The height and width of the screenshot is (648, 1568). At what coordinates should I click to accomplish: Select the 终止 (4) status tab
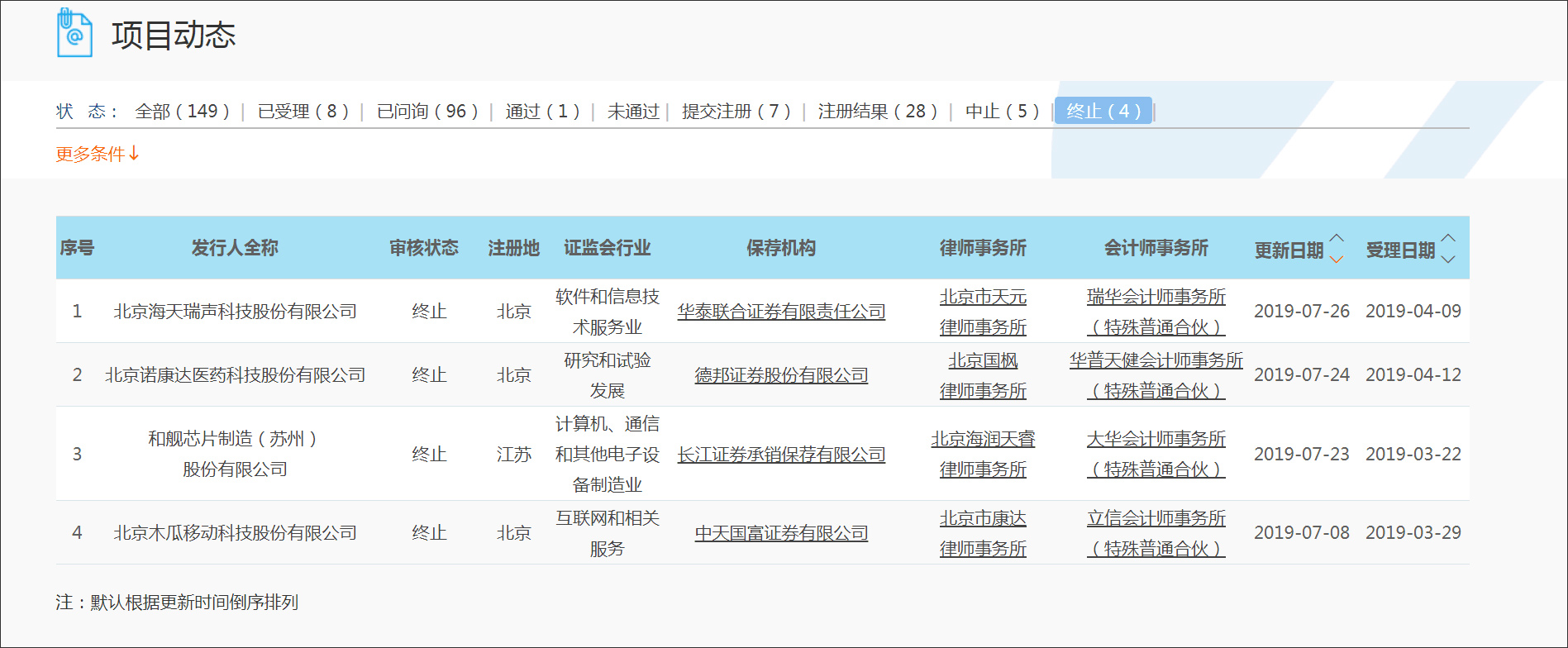coord(1103,112)
